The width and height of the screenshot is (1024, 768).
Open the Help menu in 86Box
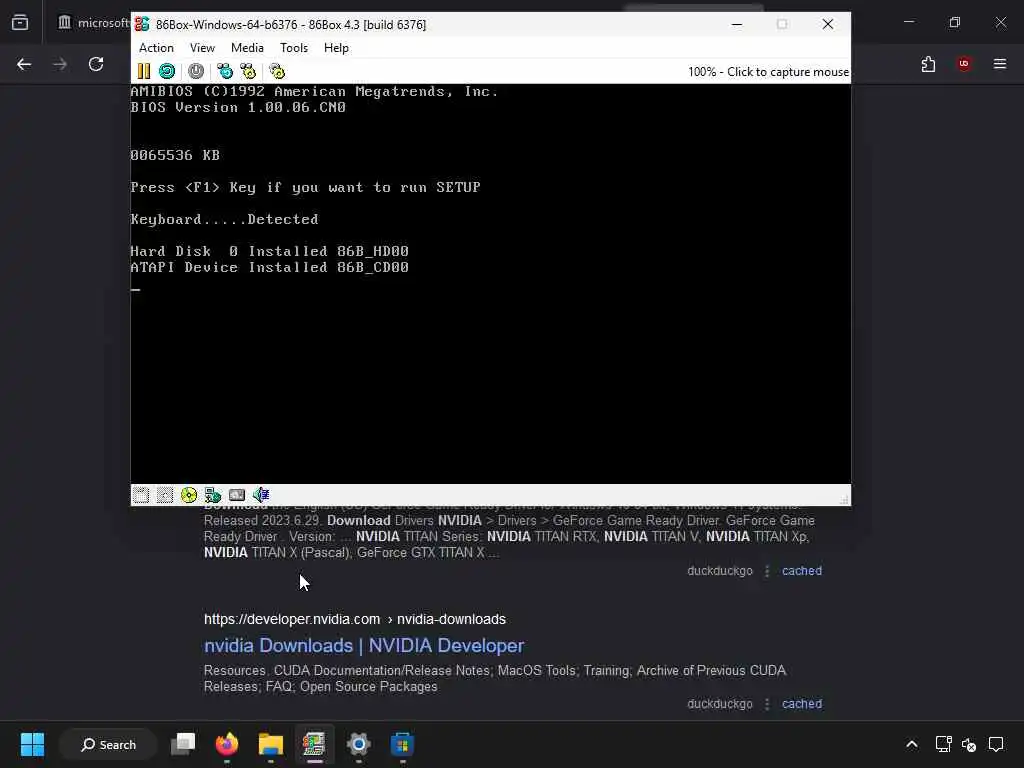[336, 48]
